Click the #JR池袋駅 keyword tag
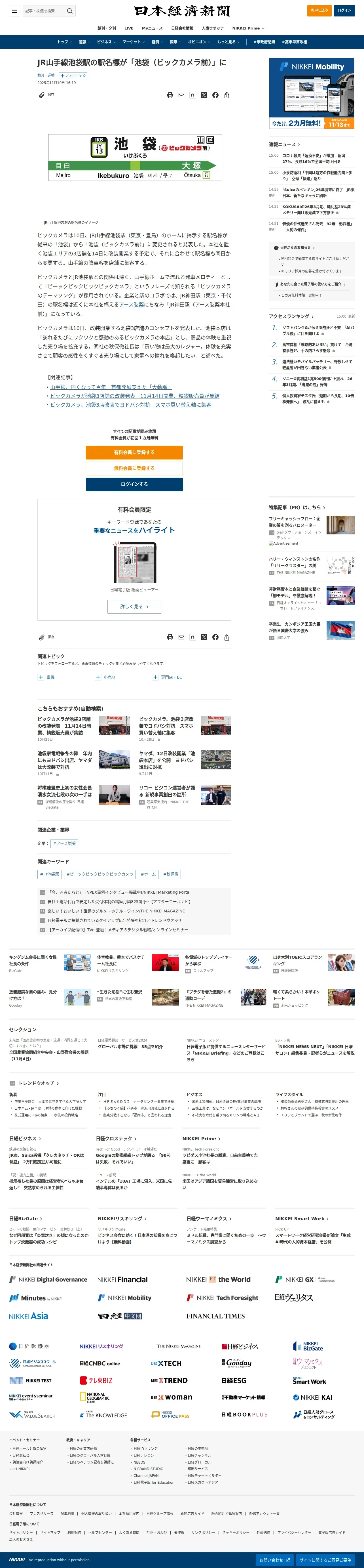Viewport: 364px width, 1568px height. point(50,874)
